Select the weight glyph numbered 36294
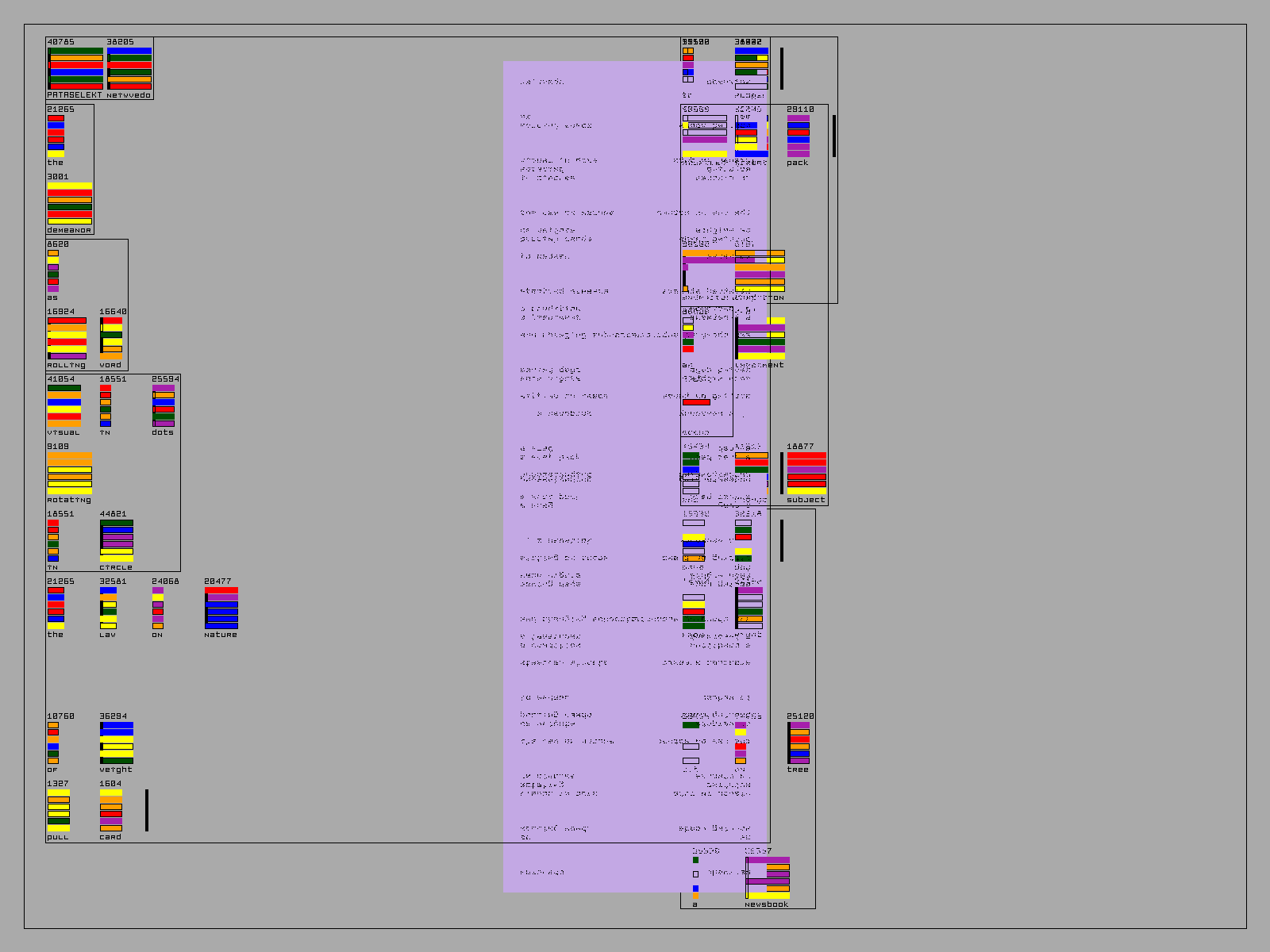1270x952 pixels. tap(117, 743)
